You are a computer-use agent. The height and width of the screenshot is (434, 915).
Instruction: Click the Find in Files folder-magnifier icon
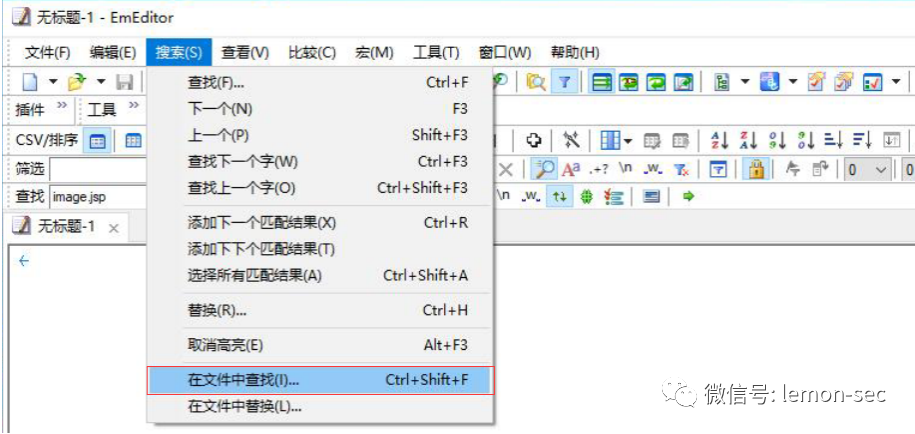coord(536,82)
